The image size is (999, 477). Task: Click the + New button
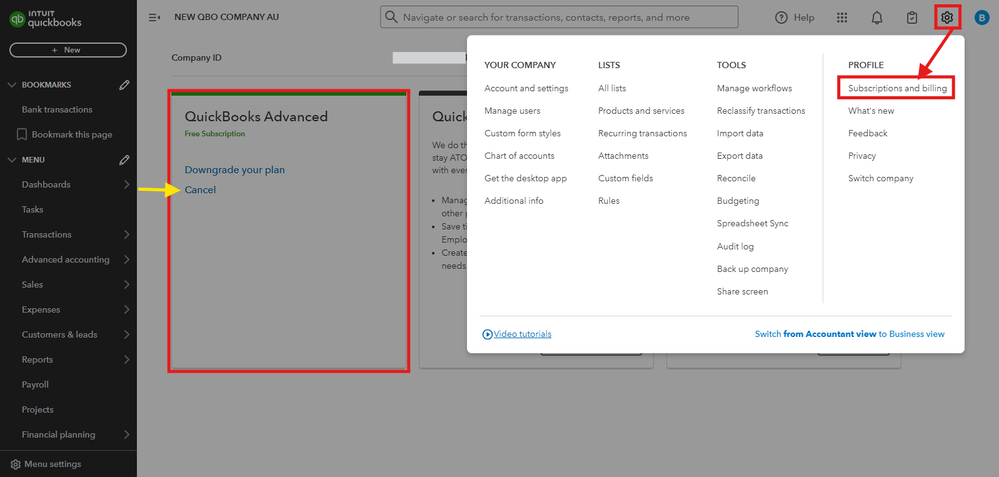68,50
